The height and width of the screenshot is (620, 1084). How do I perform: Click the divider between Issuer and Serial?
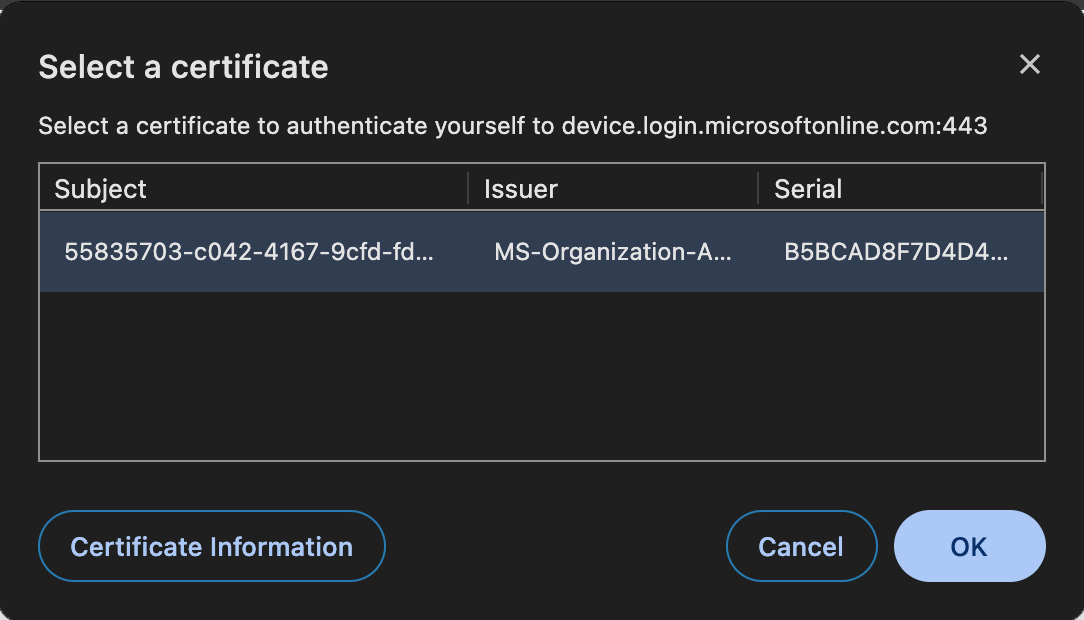coord(758,189)
